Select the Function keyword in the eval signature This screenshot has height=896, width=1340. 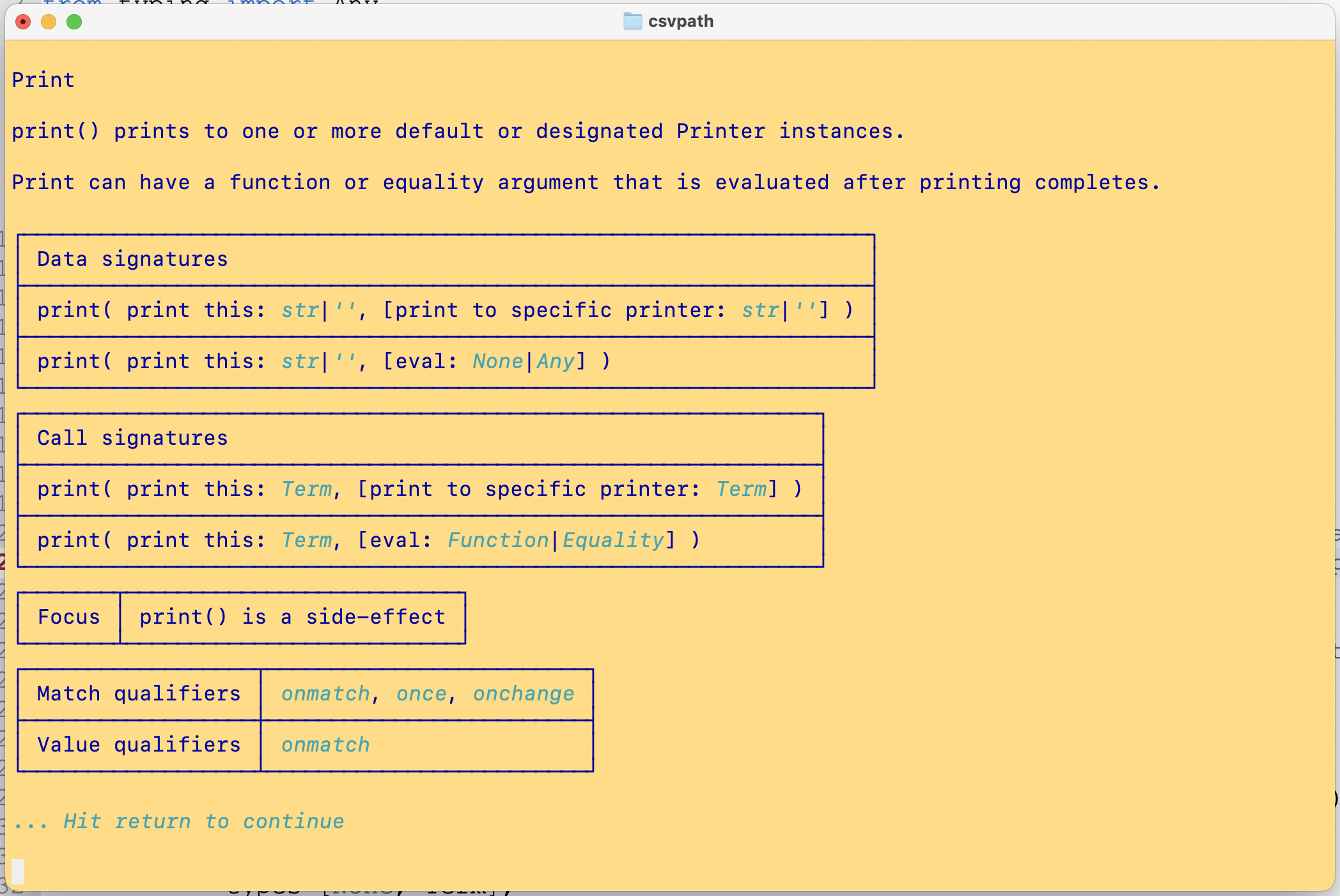(x=498, y=540)
